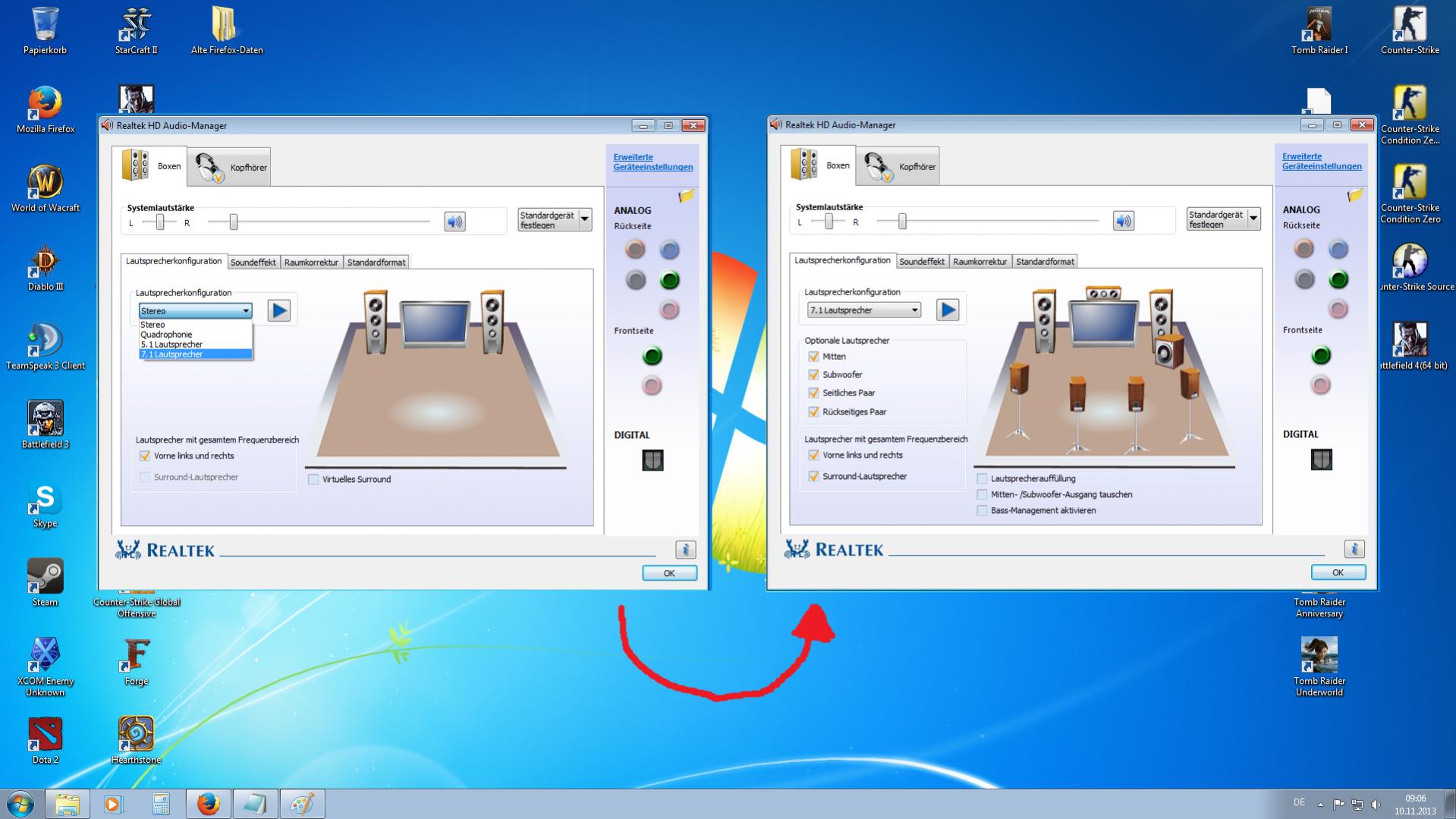
Task: Enable 'Lautsprecherauffüllung' checkbox
Action: tap(982, 479)
